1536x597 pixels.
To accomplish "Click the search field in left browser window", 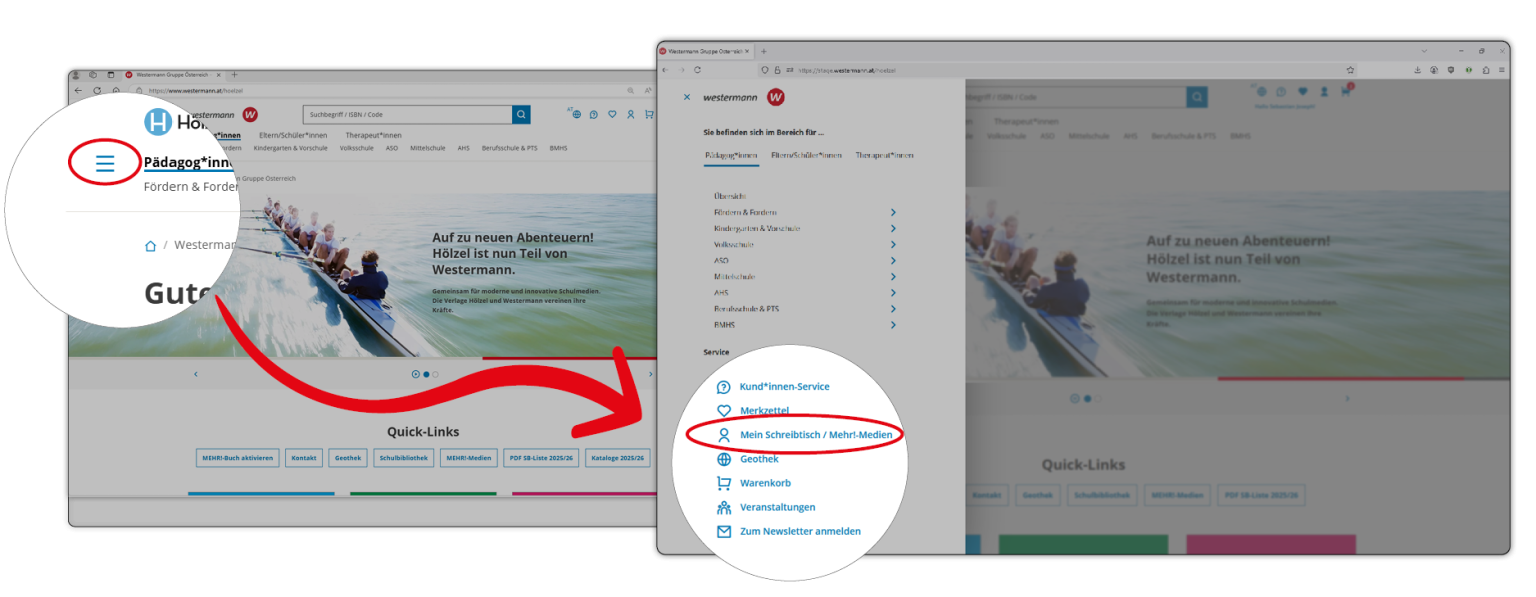I will coord(407,115).
